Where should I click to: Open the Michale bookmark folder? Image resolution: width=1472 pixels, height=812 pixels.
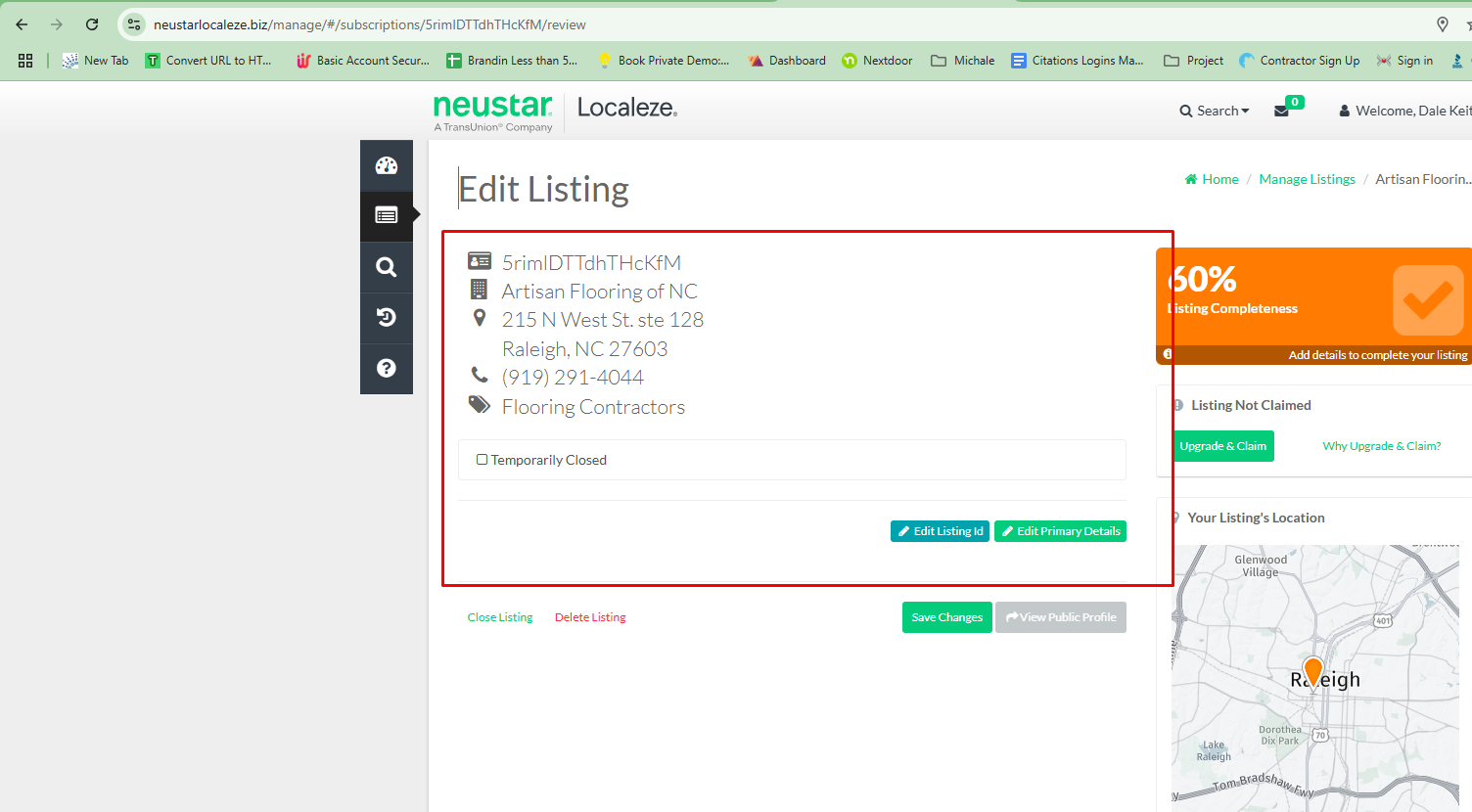point(962,61)
